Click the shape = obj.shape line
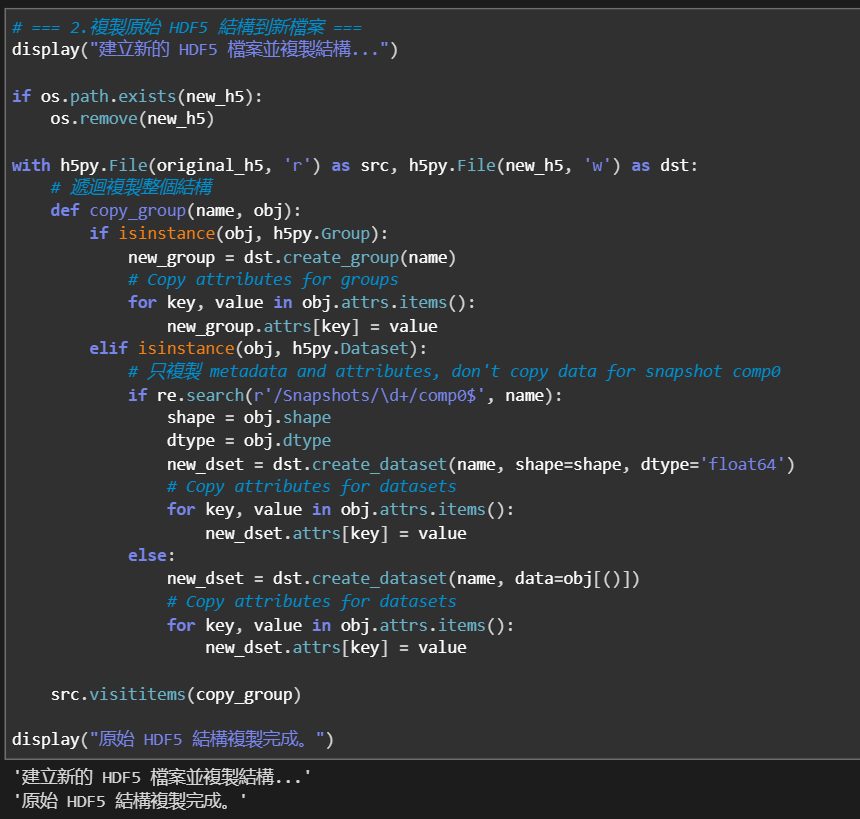860x819 pixels. coord(248,418)
